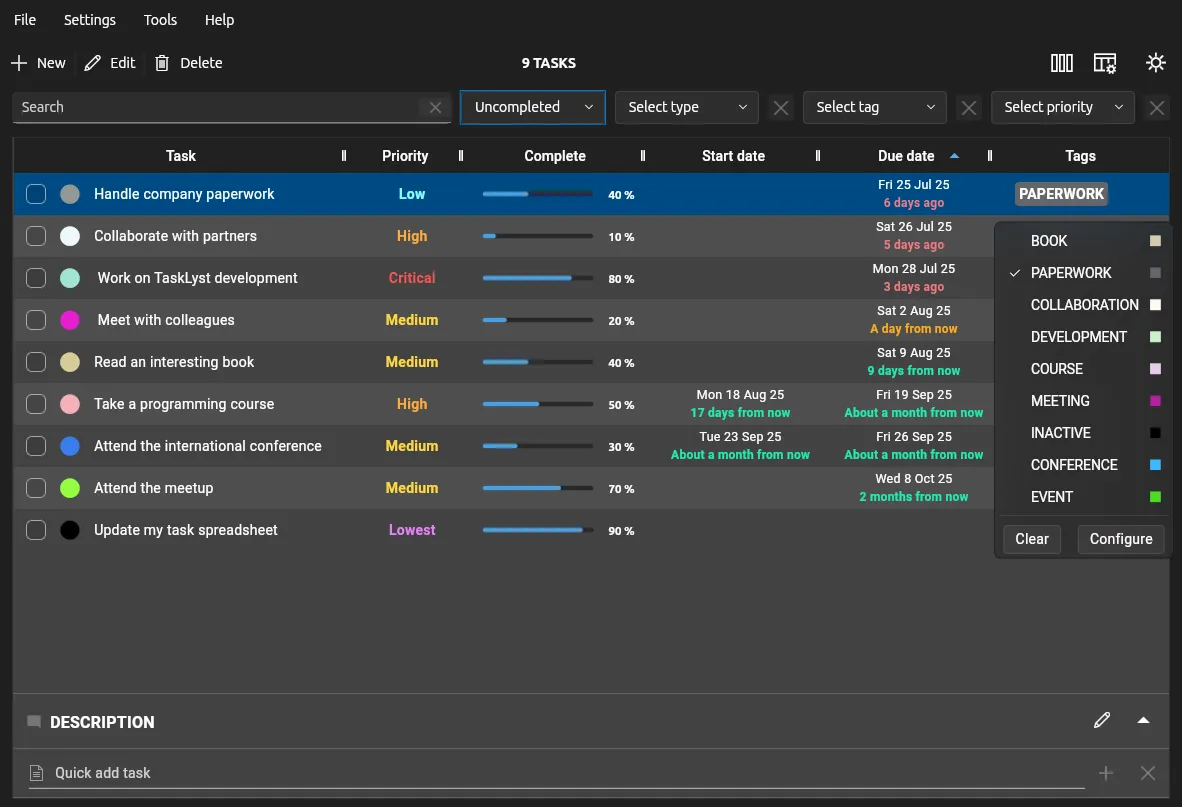Click the New task plus icon
This screenshot has width=1182, height=807.
pos(19,63)
